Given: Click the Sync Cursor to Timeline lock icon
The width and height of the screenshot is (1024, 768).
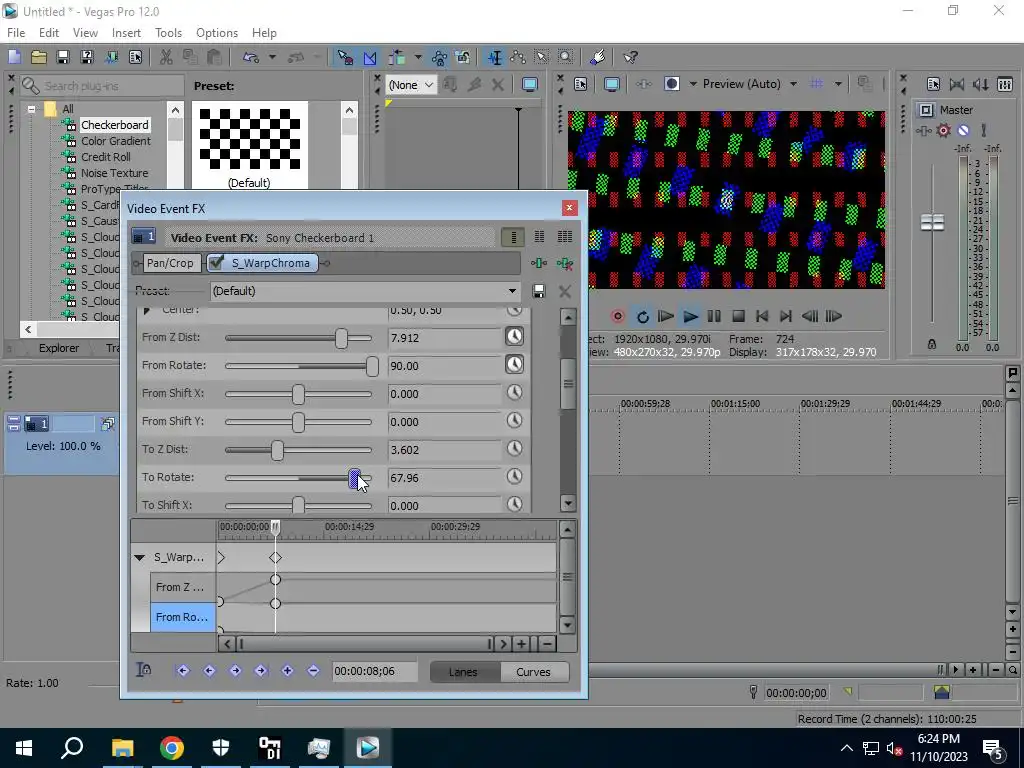Looking at the screenshot, I should coord(144,669).
